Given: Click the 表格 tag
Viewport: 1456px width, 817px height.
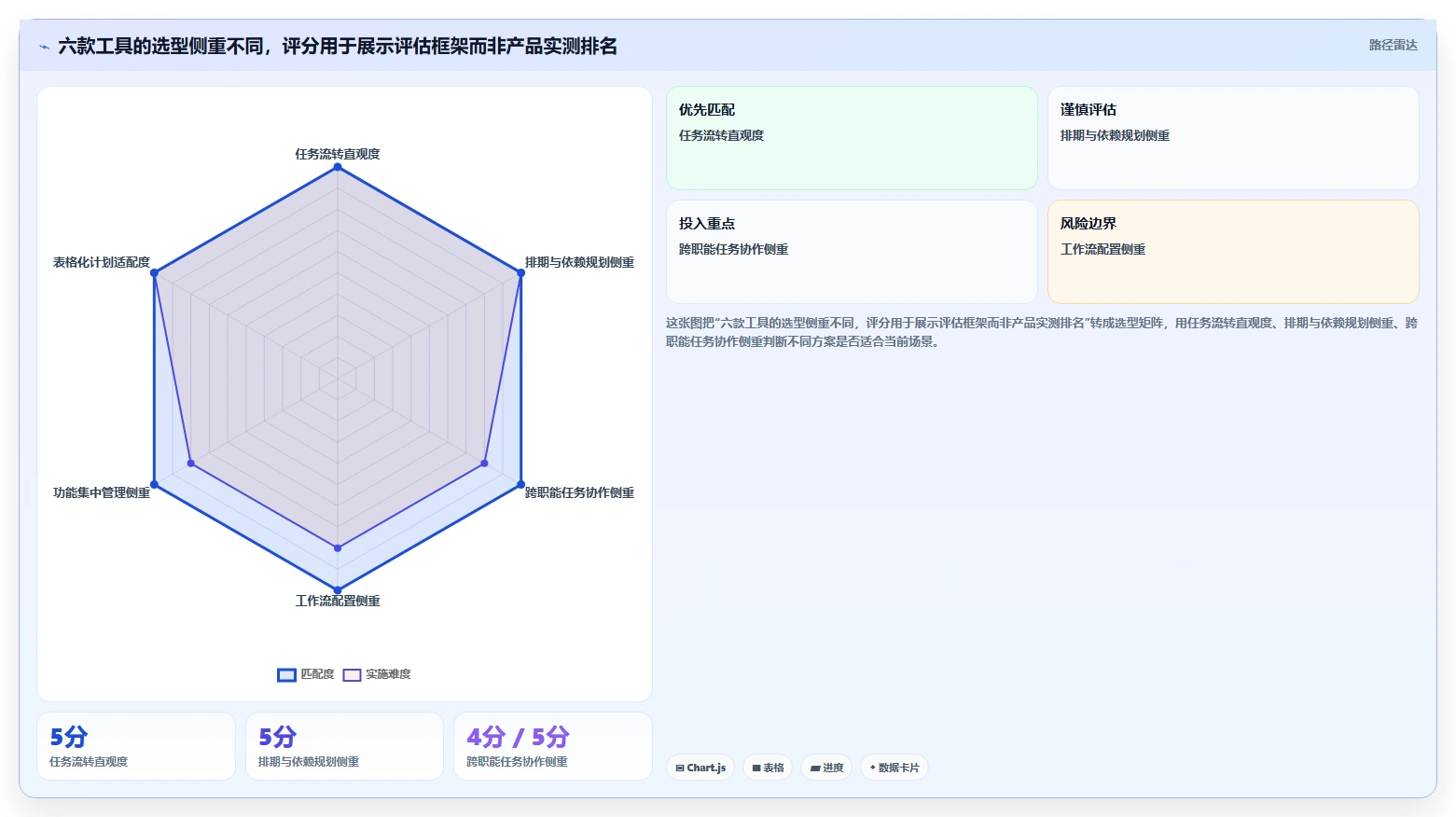Looking at the screenshot, I should 768,768.
